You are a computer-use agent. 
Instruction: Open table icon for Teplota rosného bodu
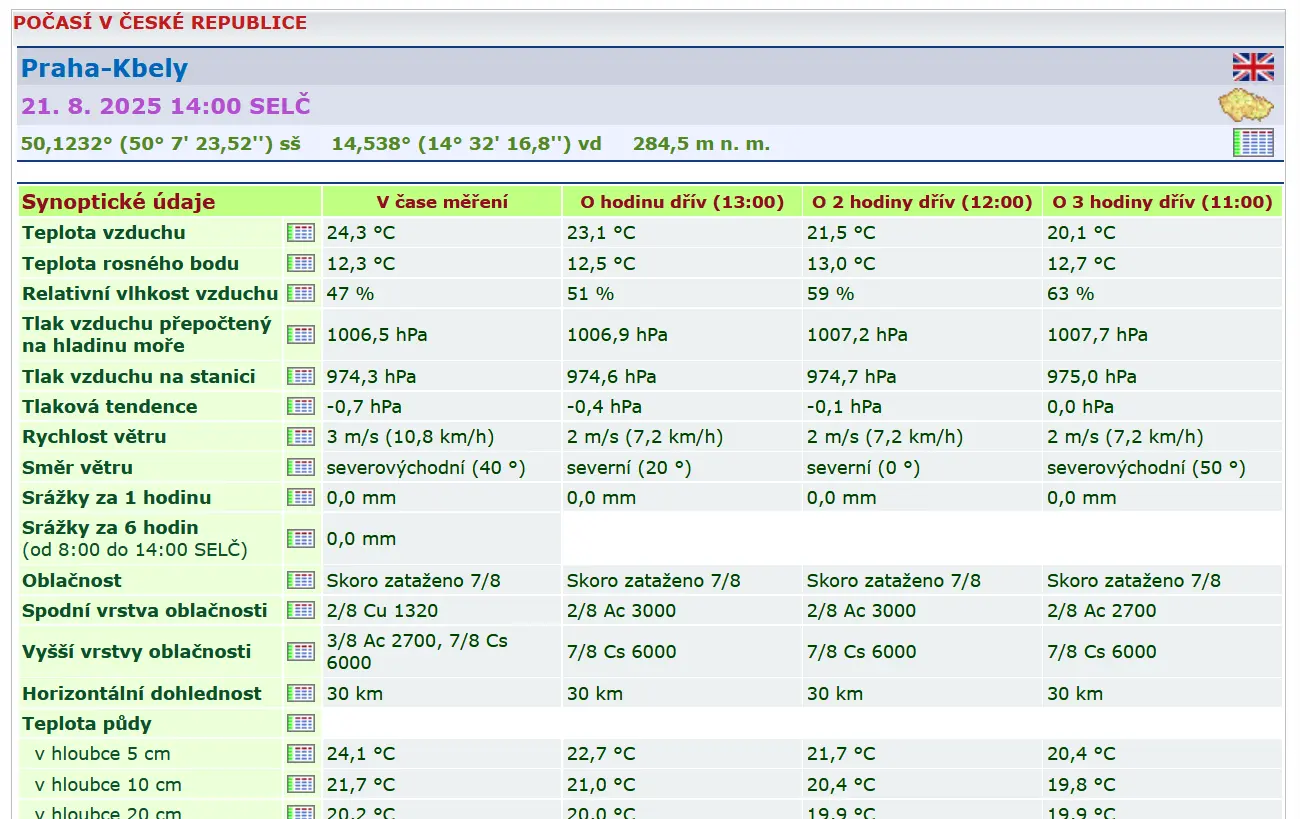pos(300,263)
